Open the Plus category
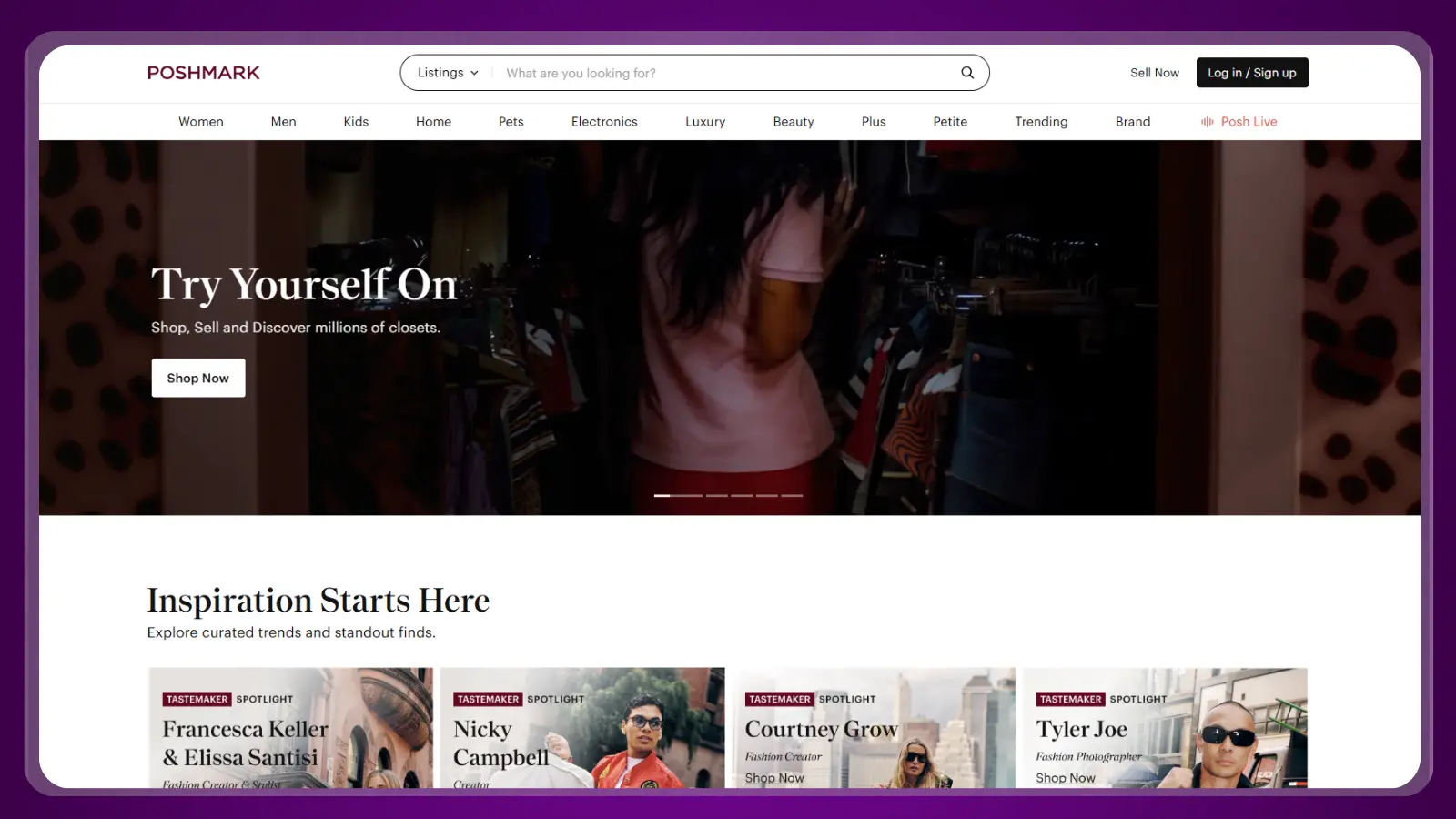Image resolution: width=1456 pixels, height=819 pixels. click(x=874, y=122)
